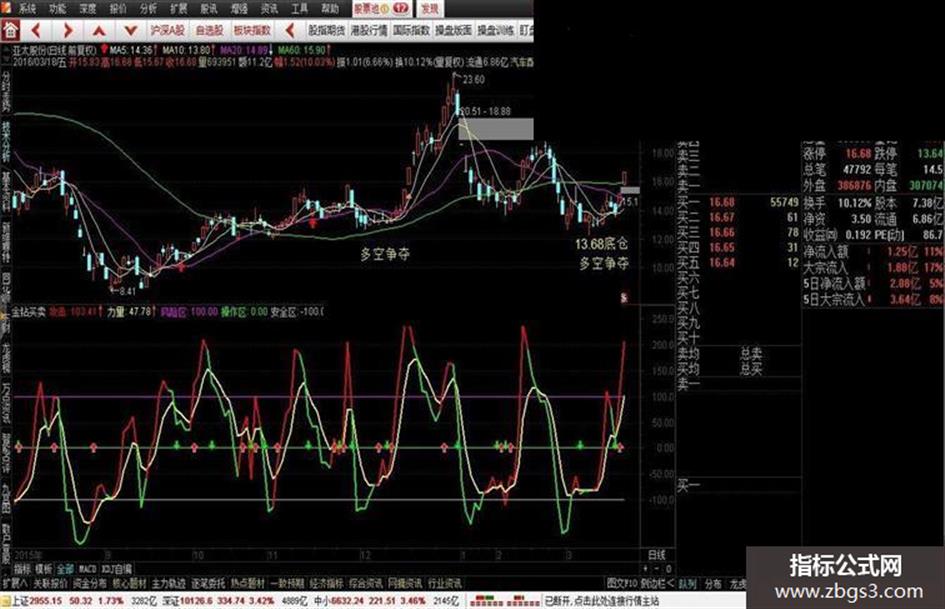Click the 已断开, 点击此处连接行情主站 link

point(601,601)
